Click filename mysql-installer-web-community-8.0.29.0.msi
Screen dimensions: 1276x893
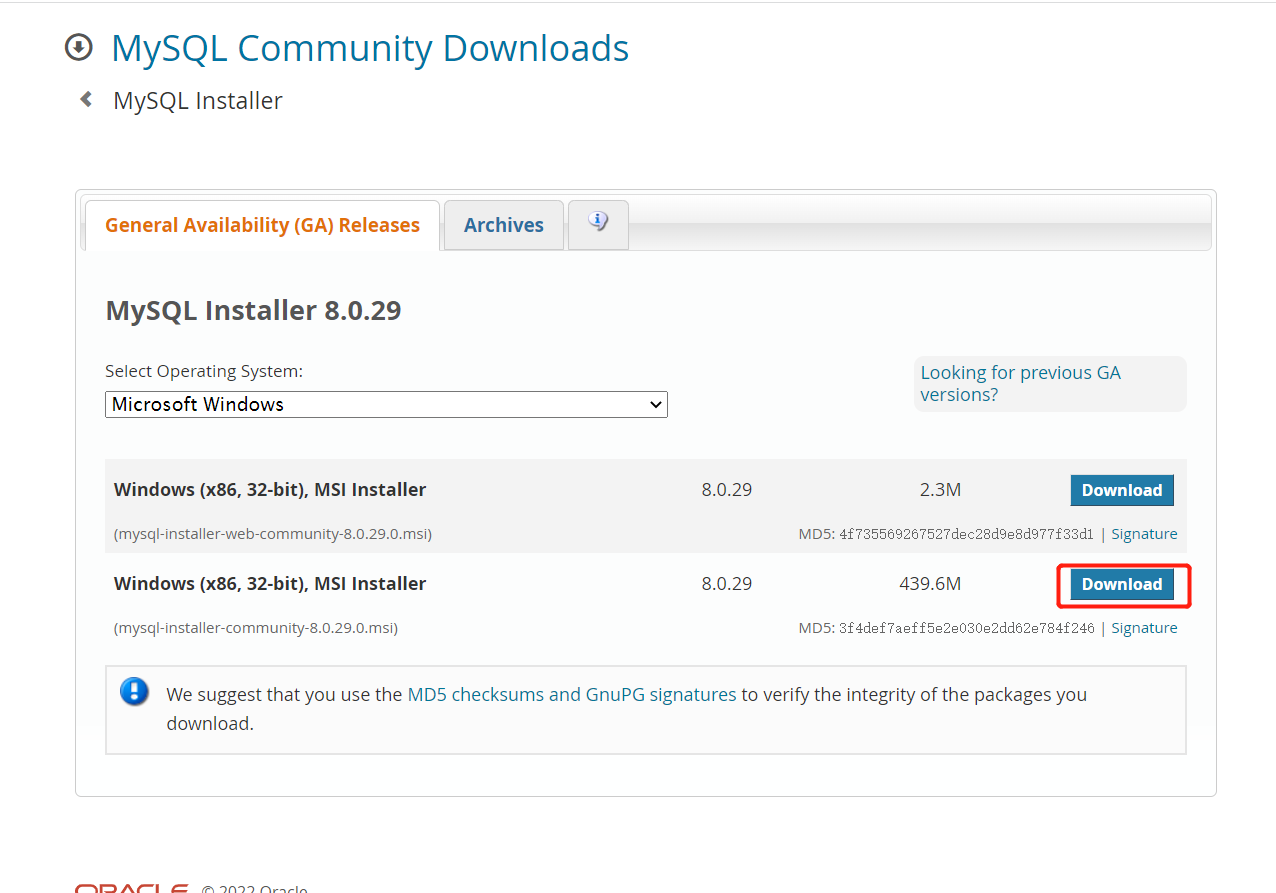[273, 534]
